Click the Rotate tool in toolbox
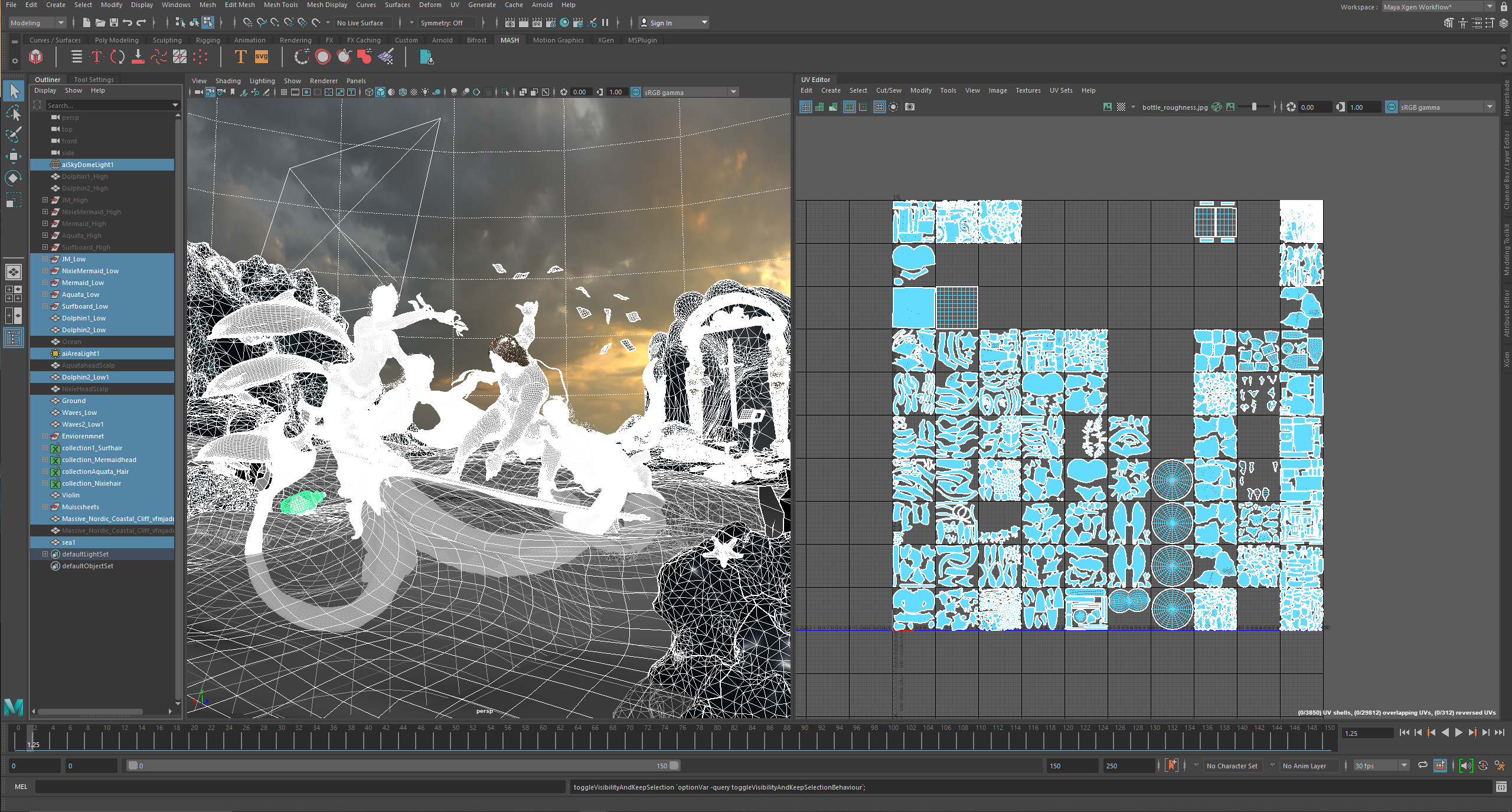Screen dimensions: 1512x812 [x=13, y=178]
